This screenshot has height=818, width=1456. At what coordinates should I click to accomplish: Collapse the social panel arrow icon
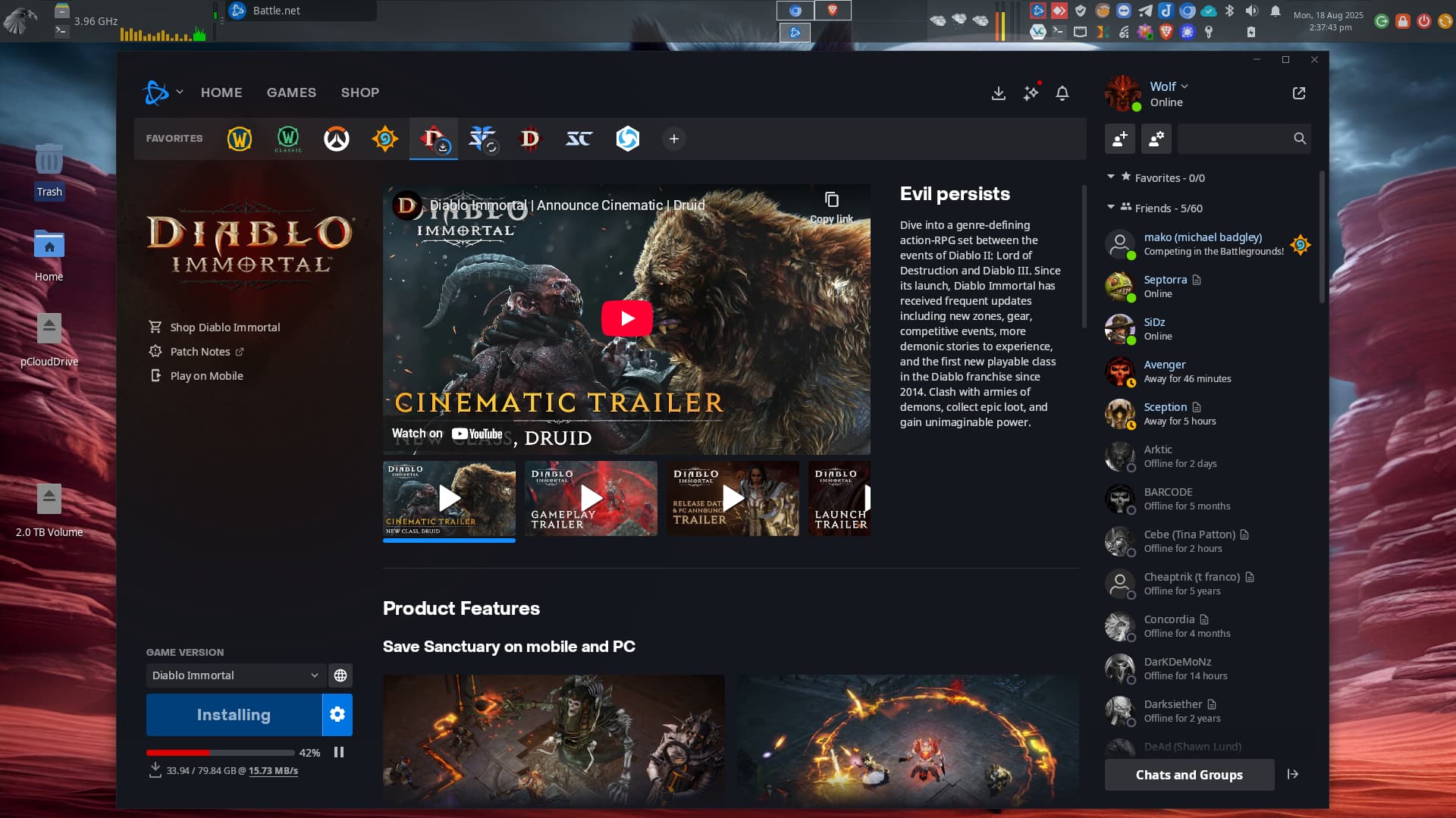[1293, 774]
